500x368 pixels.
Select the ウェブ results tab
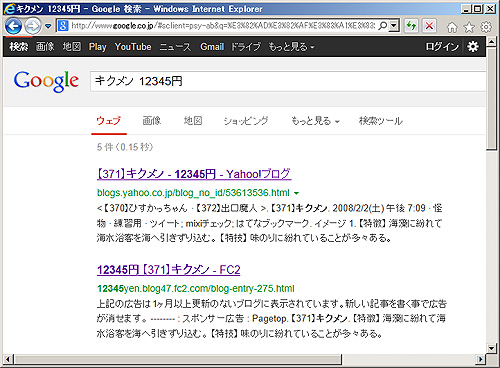[109, 121]
